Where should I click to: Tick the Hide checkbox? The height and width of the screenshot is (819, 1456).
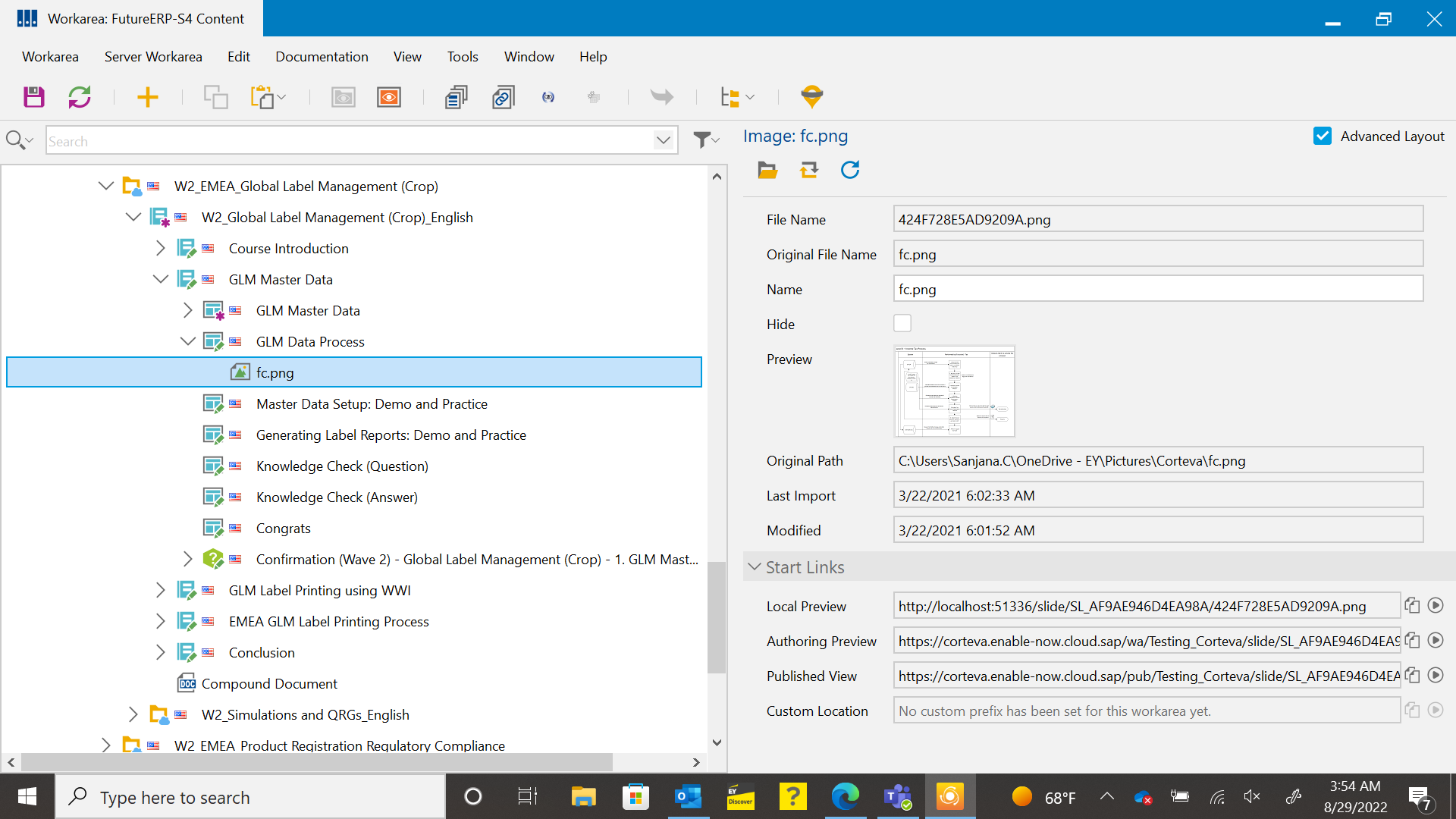(x=902, y=324)
